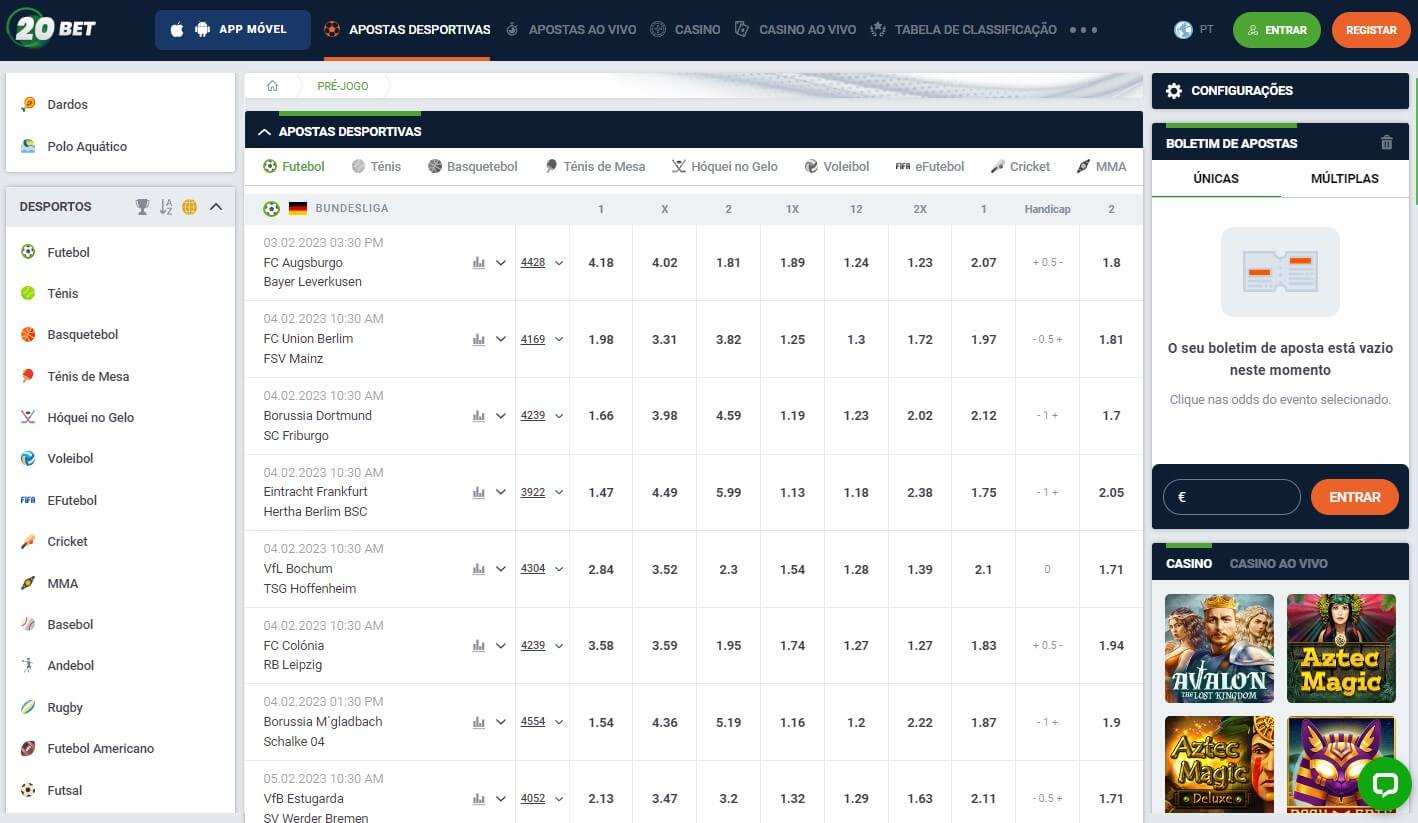Screen dimensions: 1418x823
Task: Click the 20Bet logo
Action: [x=52, y=28]
